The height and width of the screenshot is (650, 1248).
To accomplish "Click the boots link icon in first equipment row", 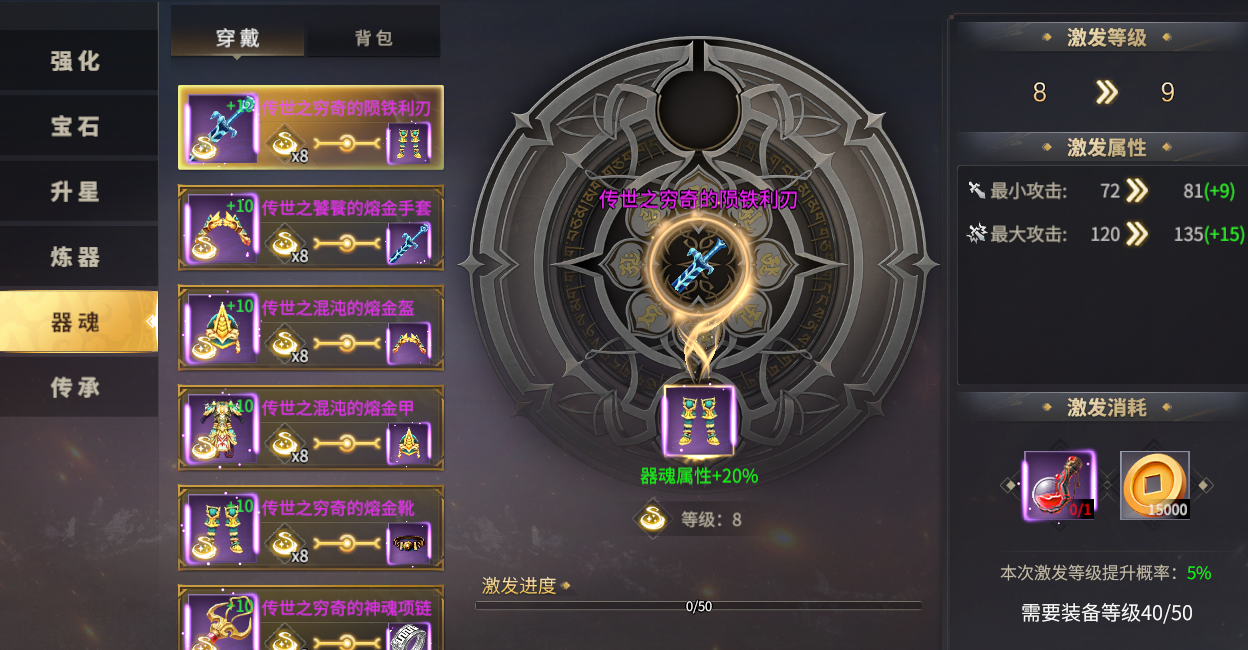I will click(408, 144).
